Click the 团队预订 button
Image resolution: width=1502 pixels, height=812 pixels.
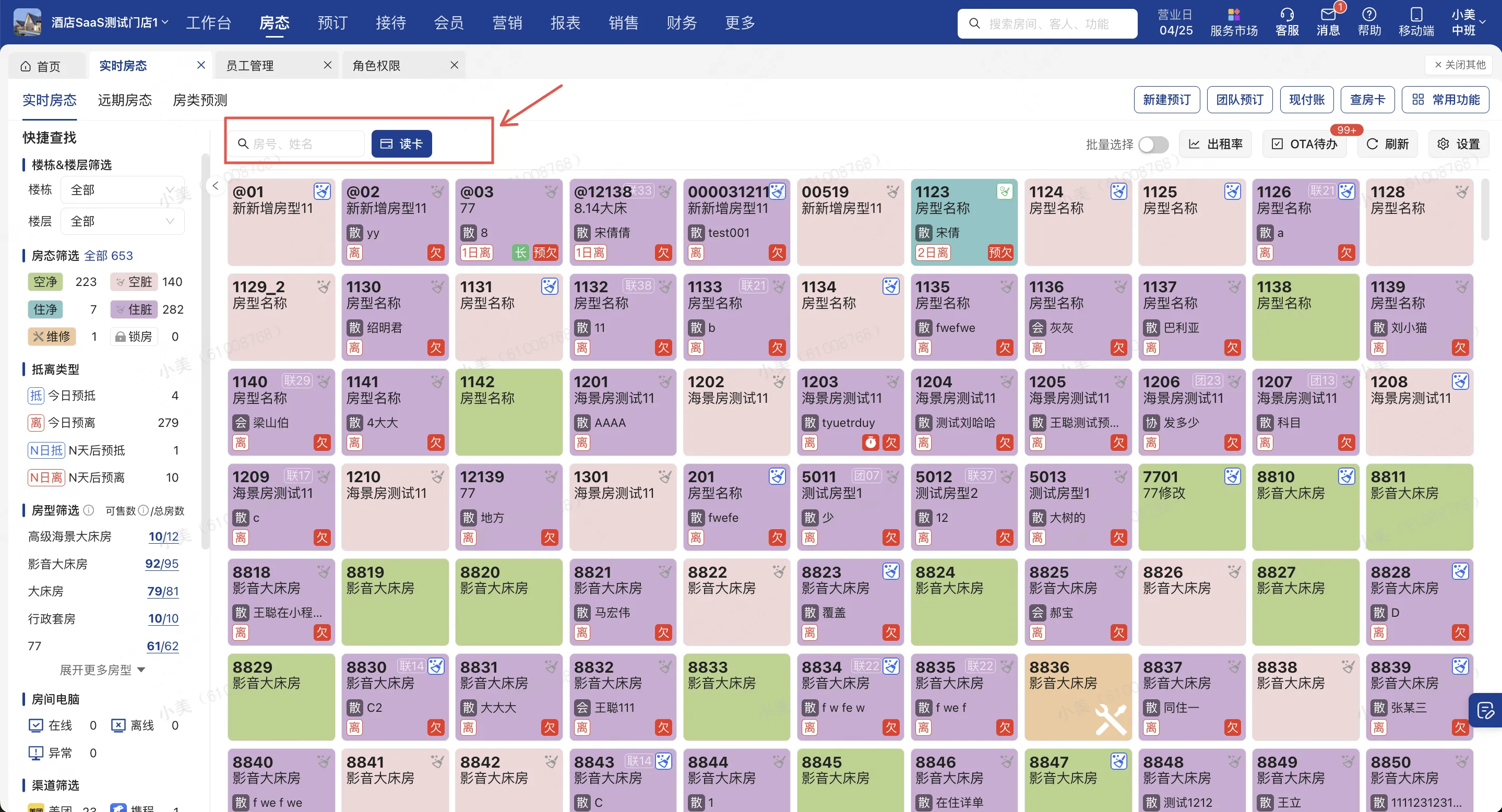[x=1239, y=100]
